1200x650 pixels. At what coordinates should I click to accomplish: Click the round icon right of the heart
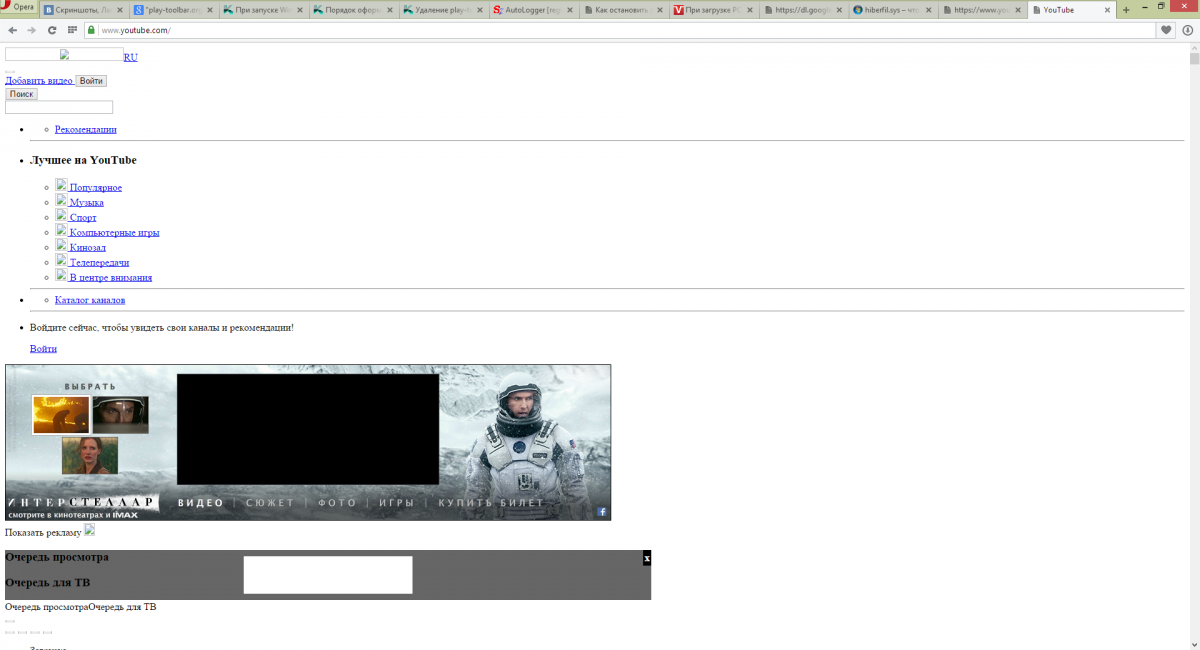[x=1188, y=30]
